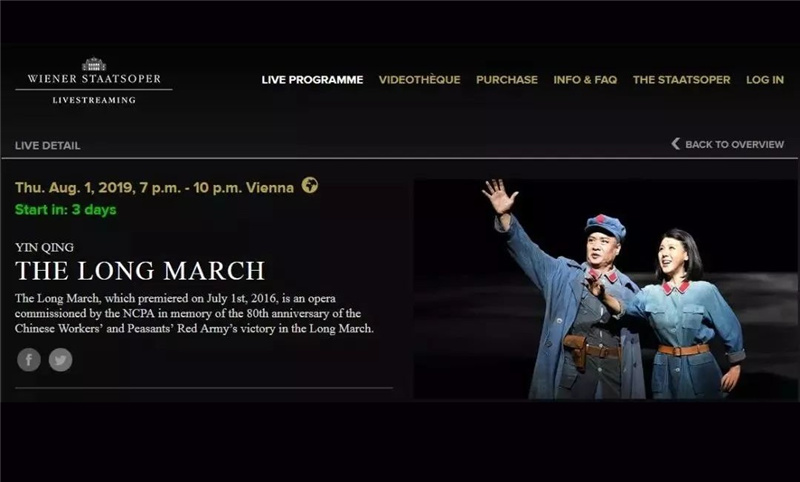Click the Live Detail section heading
Image resolution: width=800 pixels, height=482 pixels.
[x=47, y=145]
